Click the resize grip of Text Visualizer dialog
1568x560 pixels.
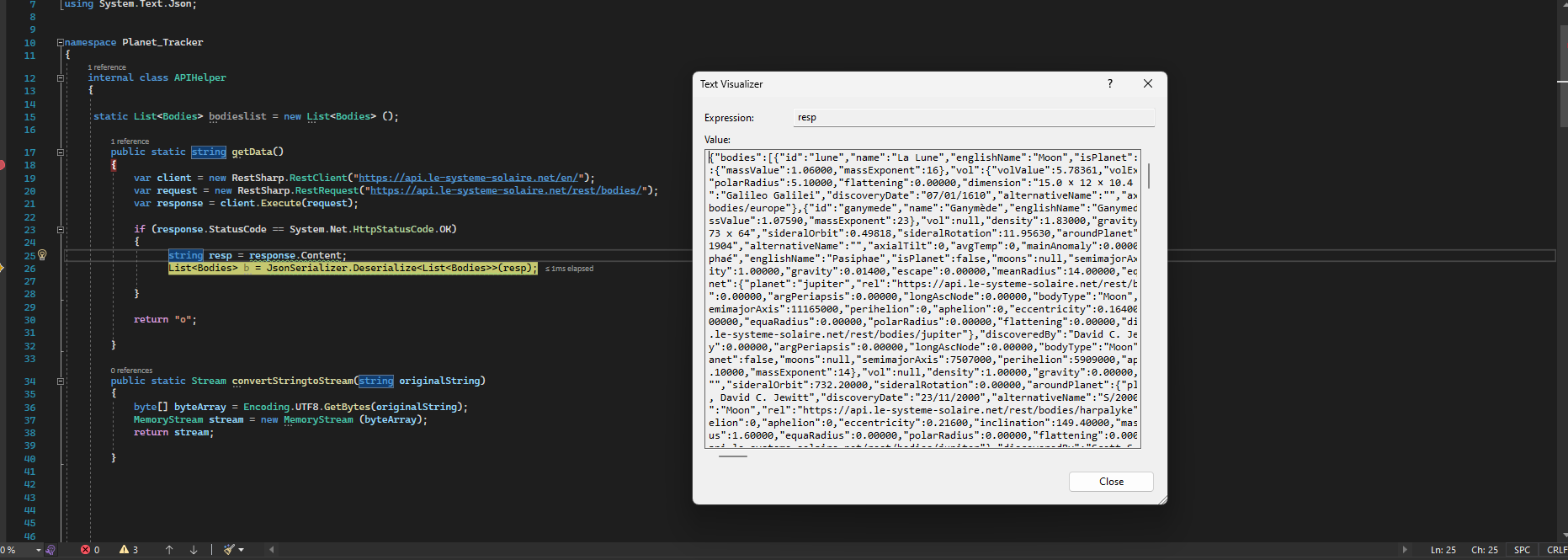(x=1162, y=499)
